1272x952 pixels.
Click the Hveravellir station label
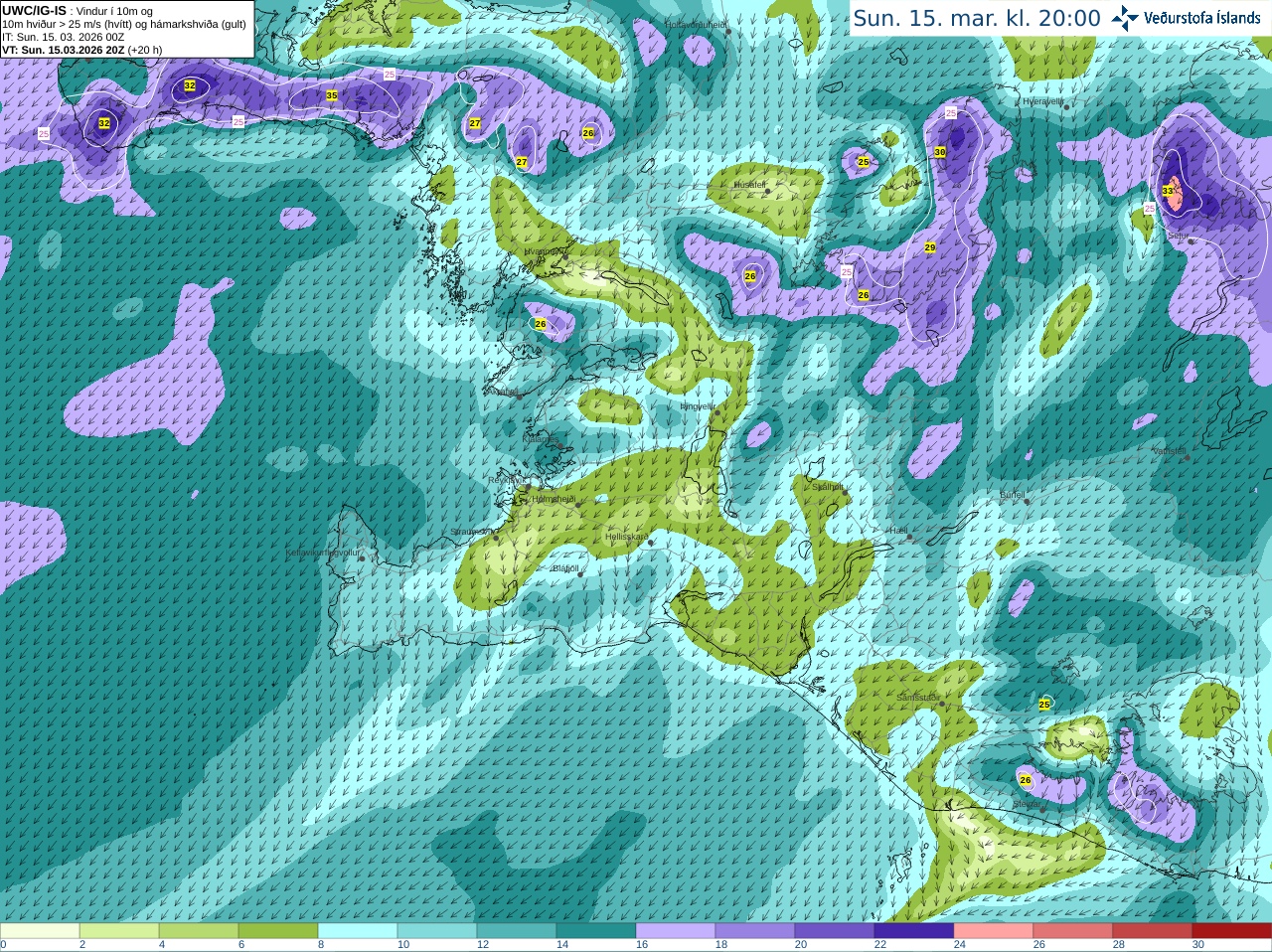pos(1043,101)
